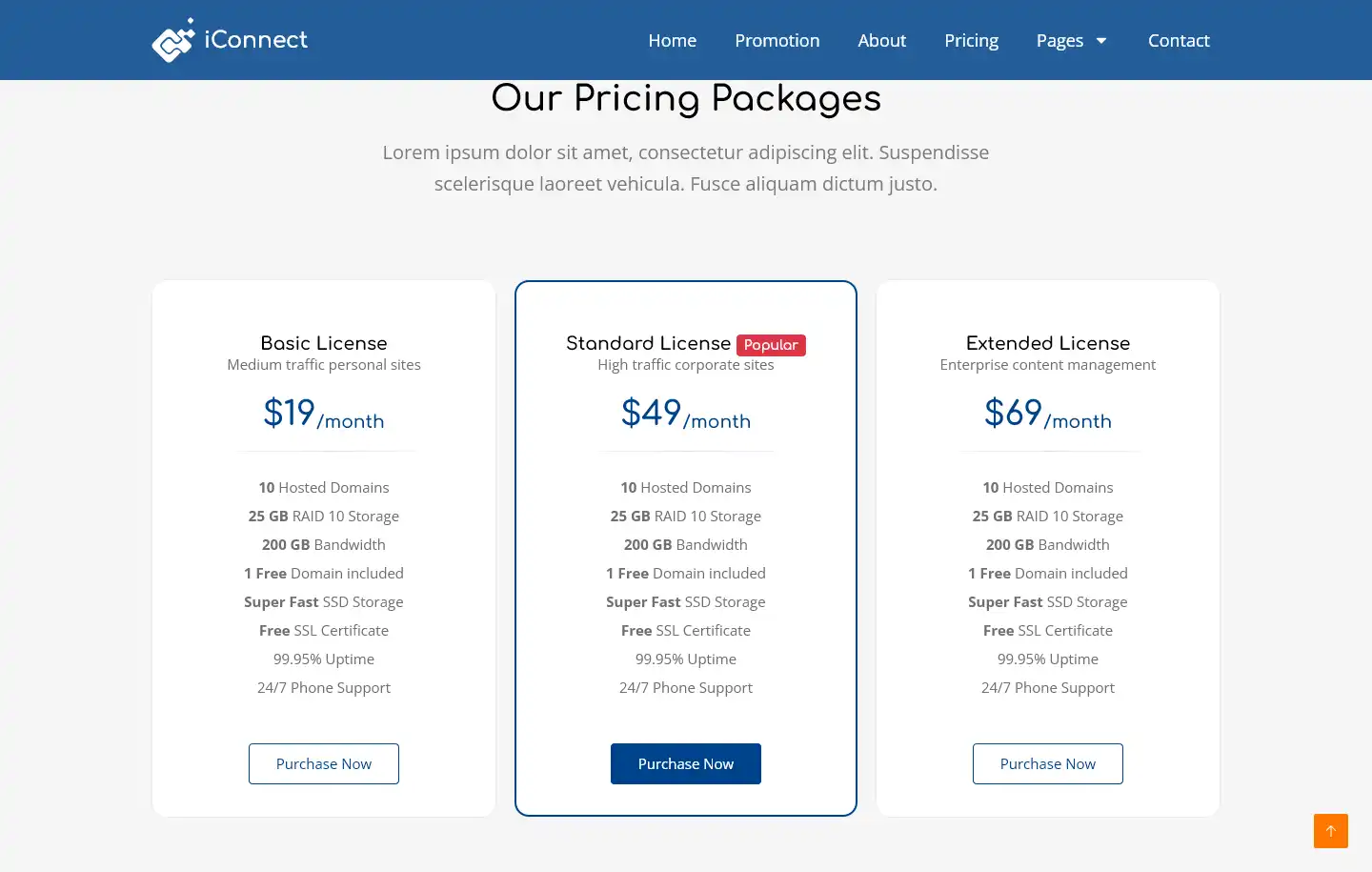Select the Standard License heading
The image size is (1372, 872).
click(648, 343)
